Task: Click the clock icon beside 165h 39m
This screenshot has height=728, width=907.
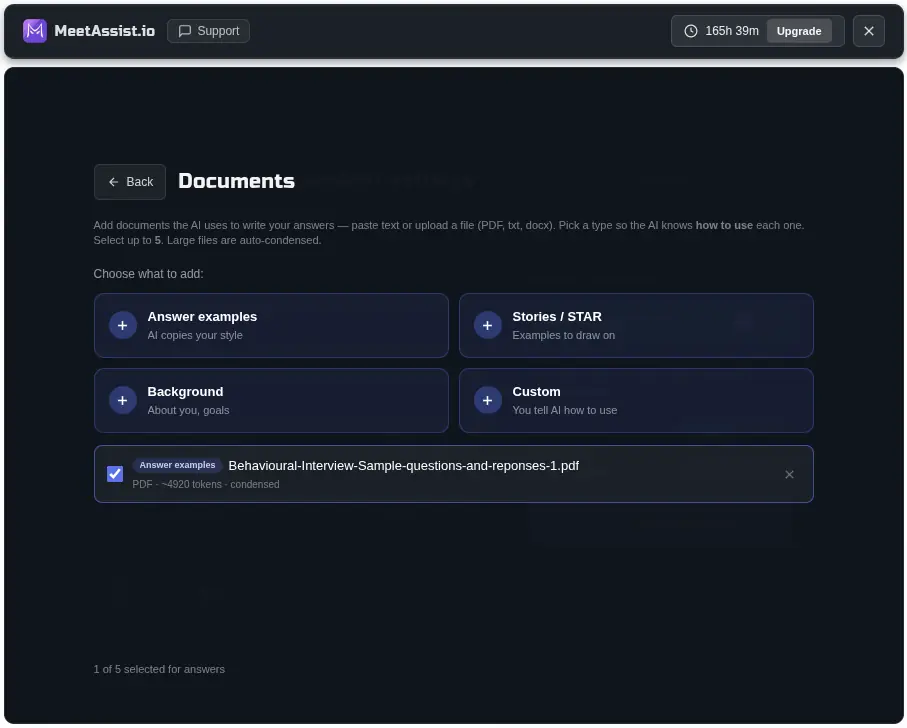Action: click(x=691, y=31)
